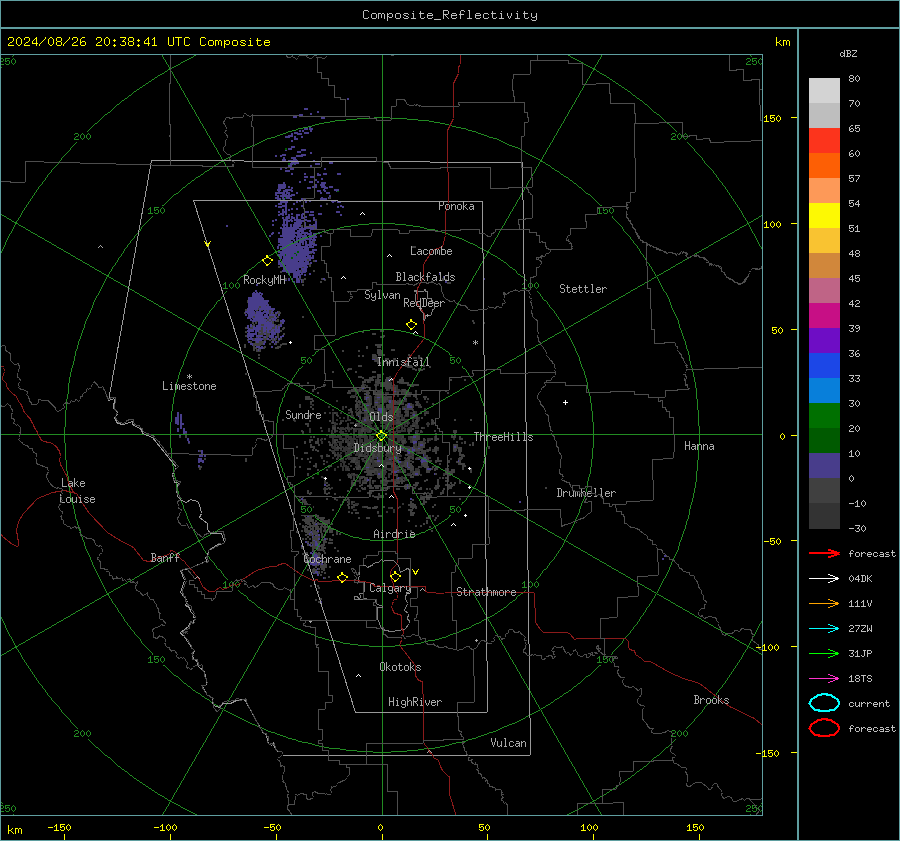Image resolution: width=900 pixels, height=841 pixels.
Task: Click the Lake Louise label
Action: point(77,491)
